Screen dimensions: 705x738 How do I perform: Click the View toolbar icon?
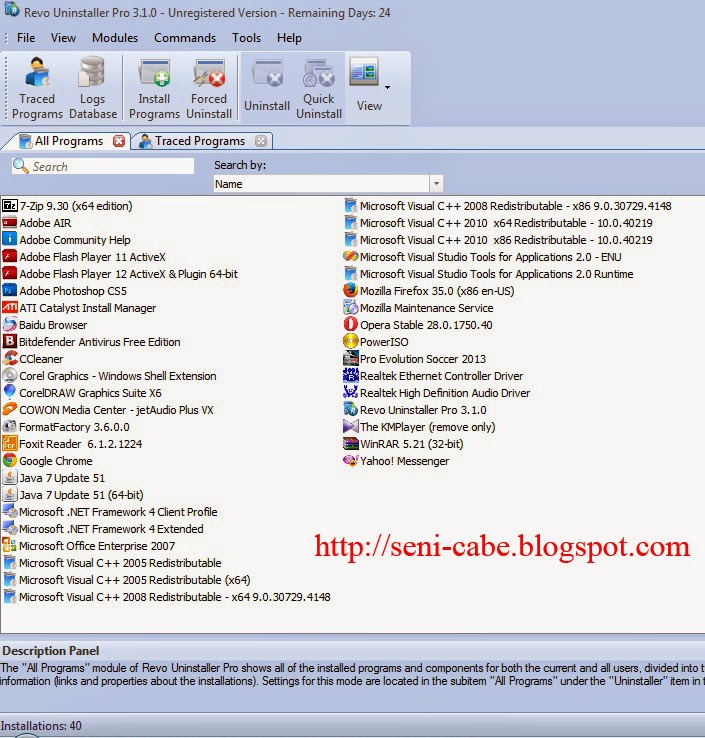click(364, 72)
